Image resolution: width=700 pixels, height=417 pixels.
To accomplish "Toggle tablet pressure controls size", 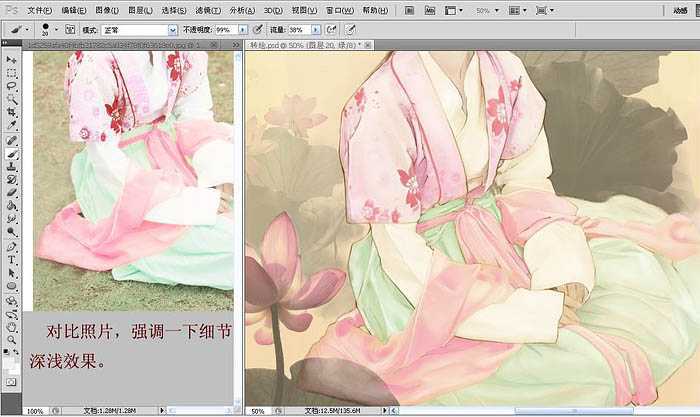I will [x=351, y=30].
